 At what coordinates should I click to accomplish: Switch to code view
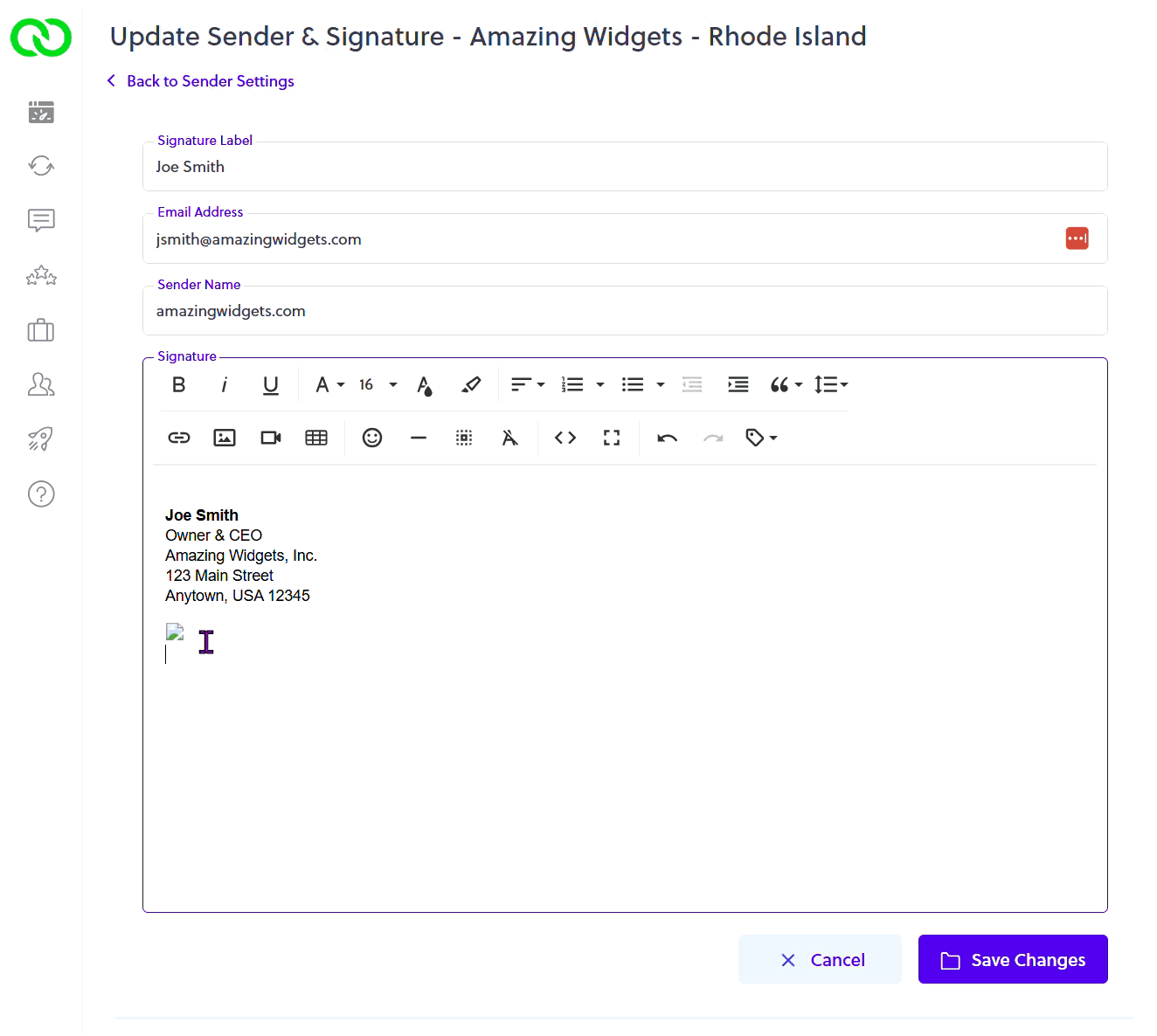[x=565, y=438]
